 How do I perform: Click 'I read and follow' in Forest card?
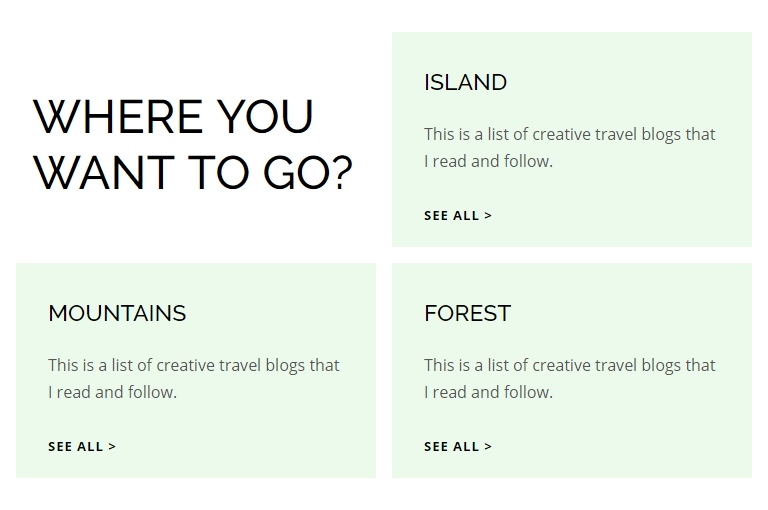point(488,392)
